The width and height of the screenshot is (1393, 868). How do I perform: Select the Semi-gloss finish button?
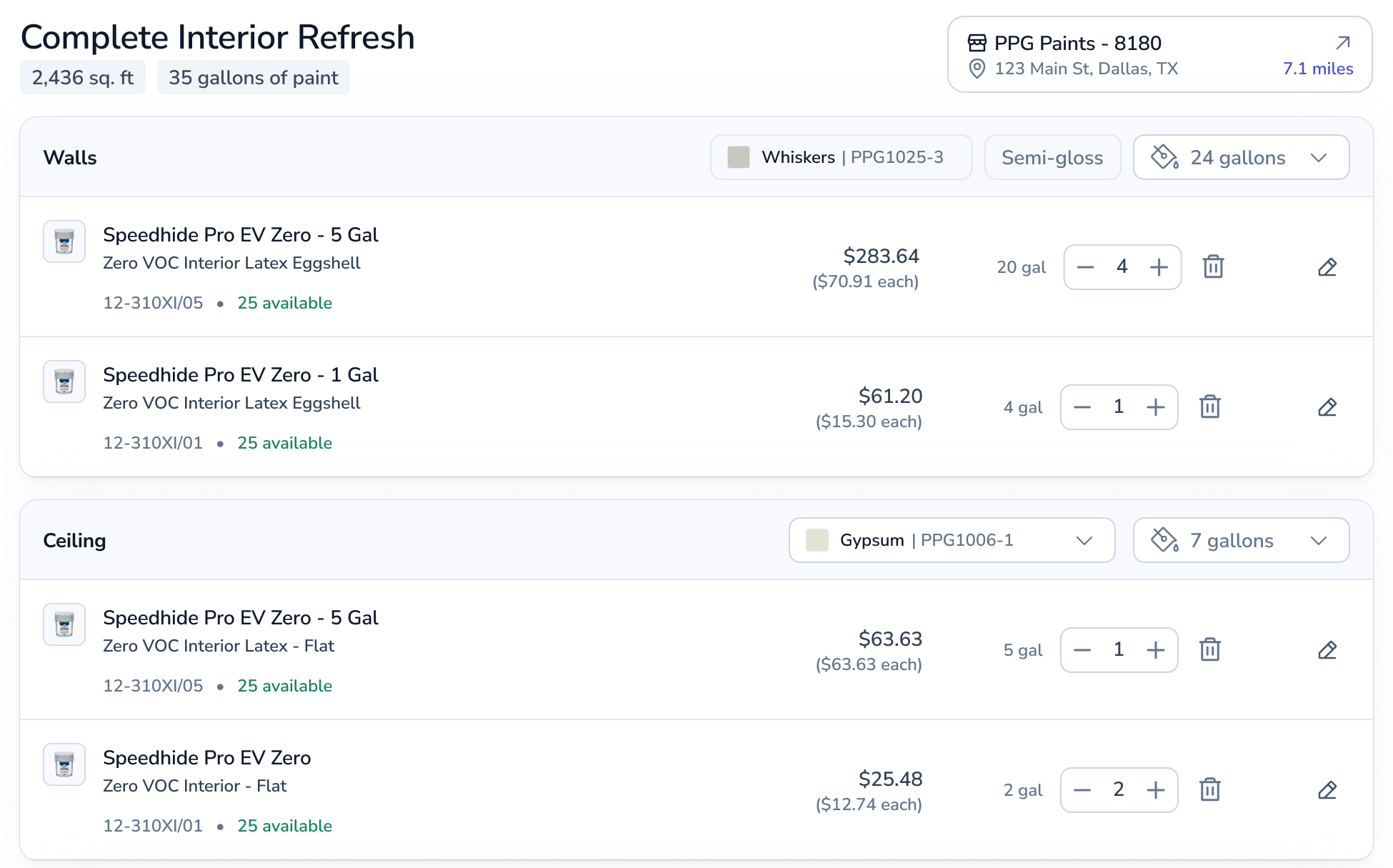[1052, 157]
